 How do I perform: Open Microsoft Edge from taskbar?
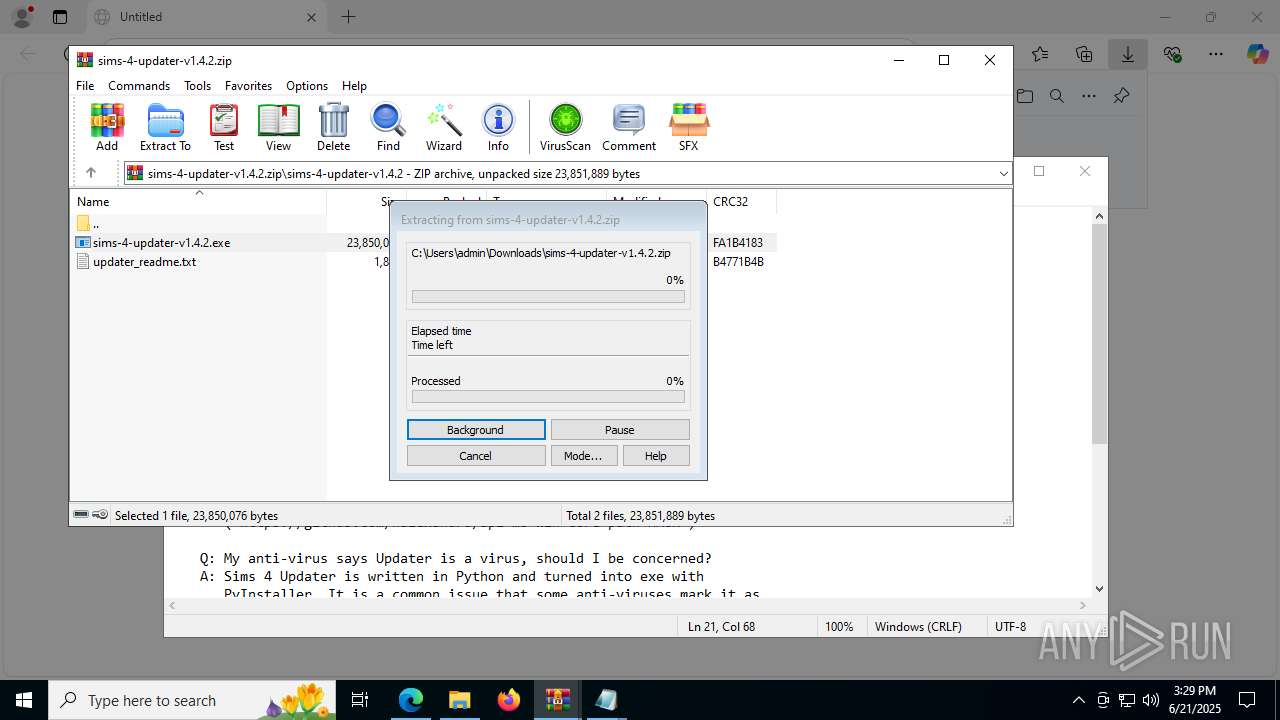(411, 700)
